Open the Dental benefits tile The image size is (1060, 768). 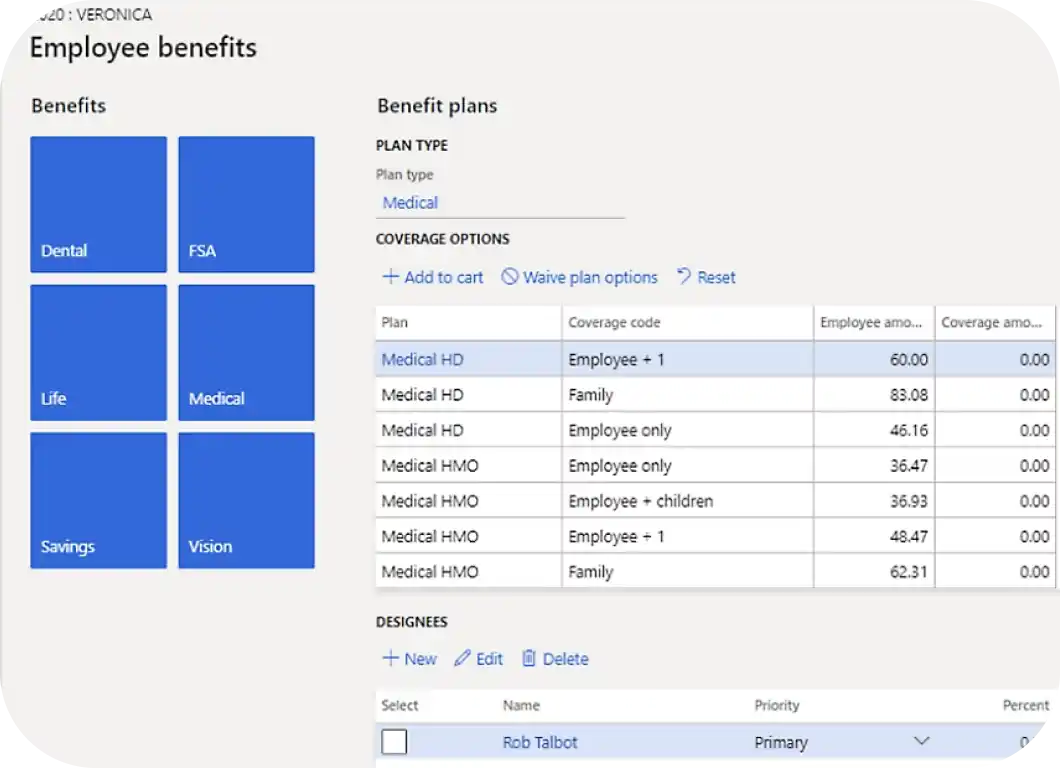coord(98,204)
